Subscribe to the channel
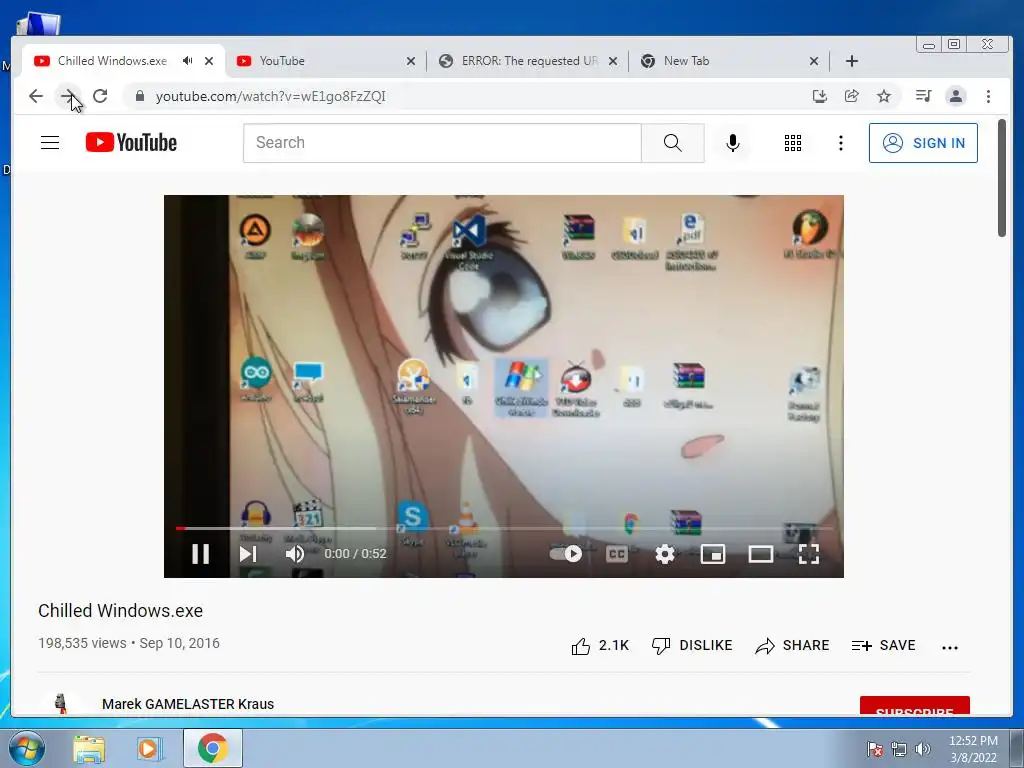Viewport: 1024px width, 768px height. [x=914, y=705]
